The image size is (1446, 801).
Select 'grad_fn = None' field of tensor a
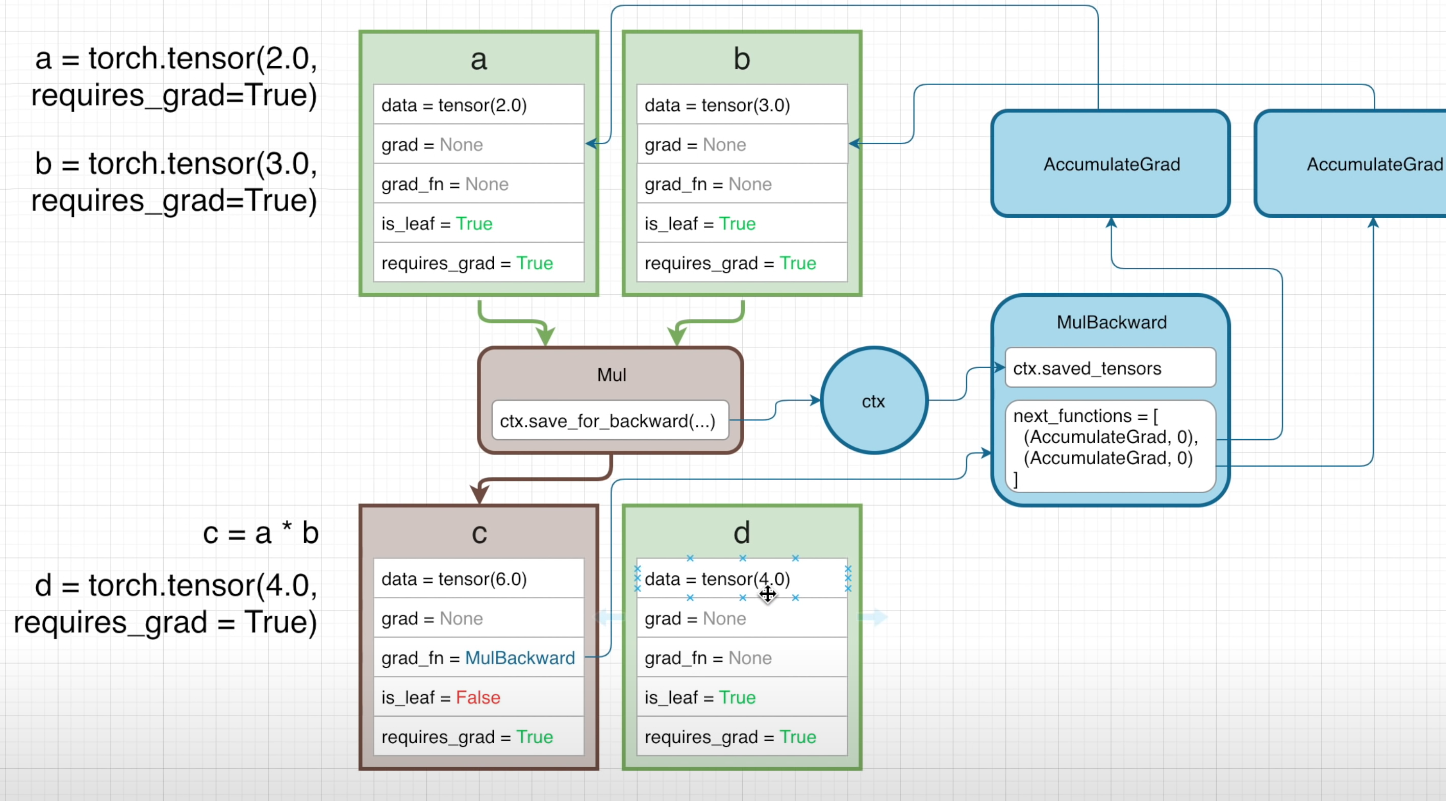point(479,184)
